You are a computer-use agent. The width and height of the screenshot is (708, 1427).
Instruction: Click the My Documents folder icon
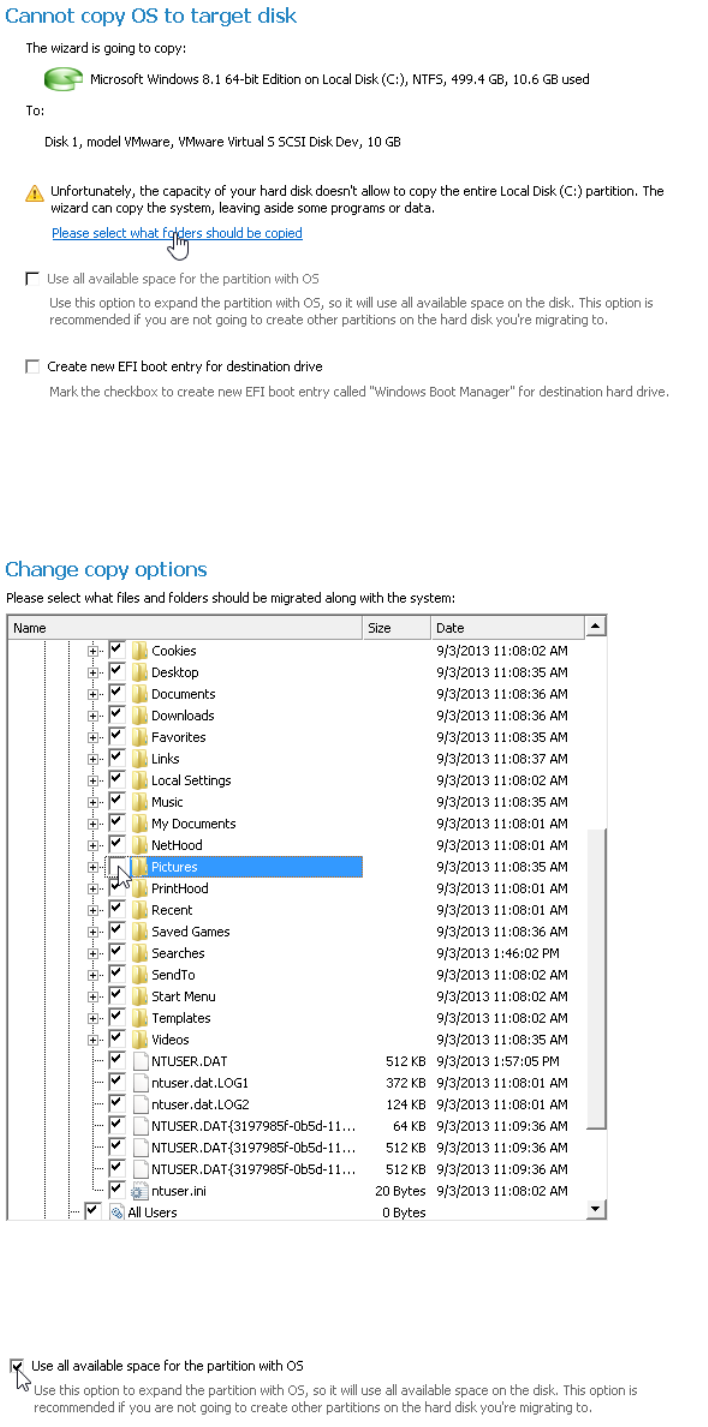[x=140, y=824]
